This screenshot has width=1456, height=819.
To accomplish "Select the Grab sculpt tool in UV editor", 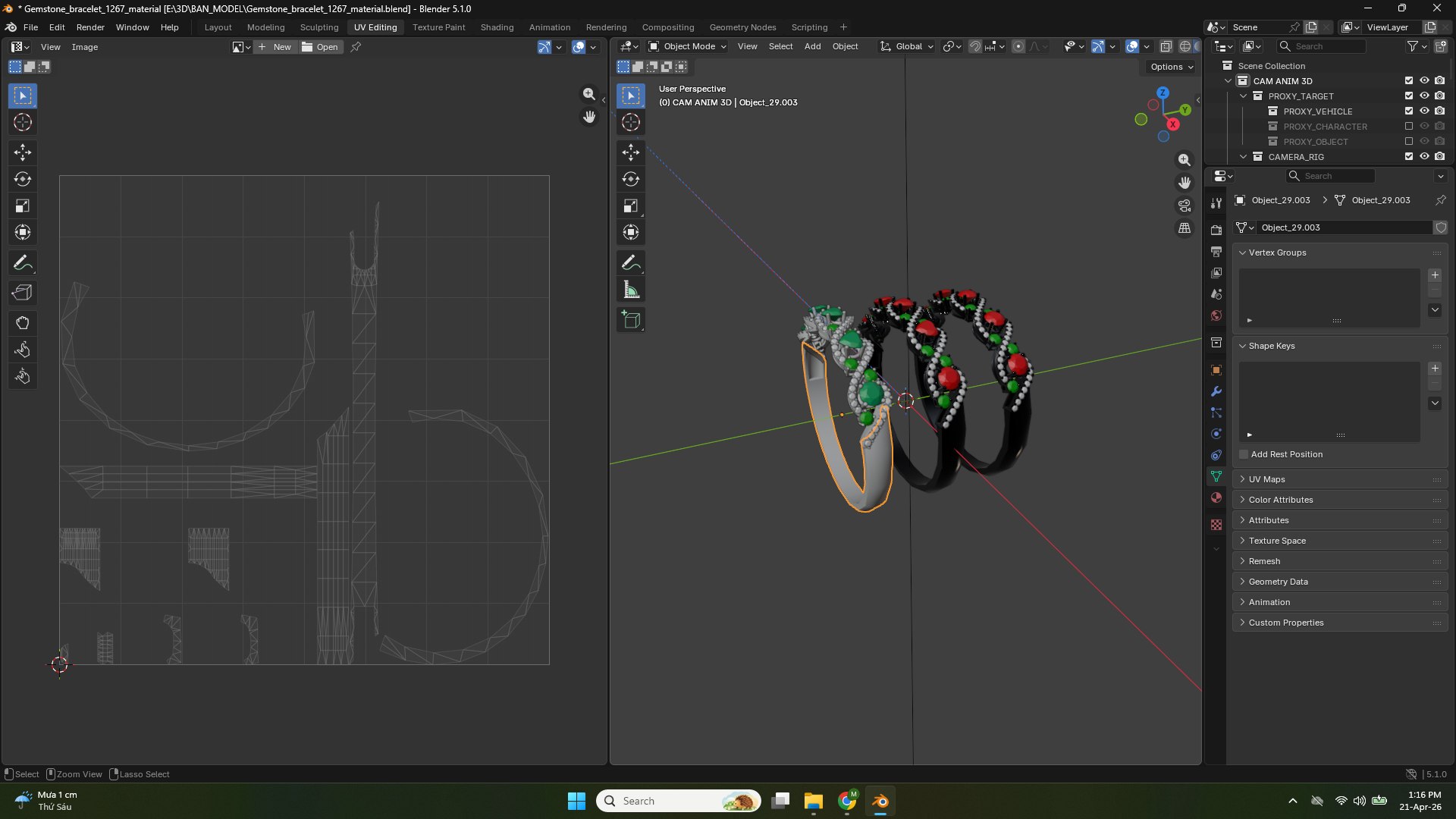I will pos(23,323).
